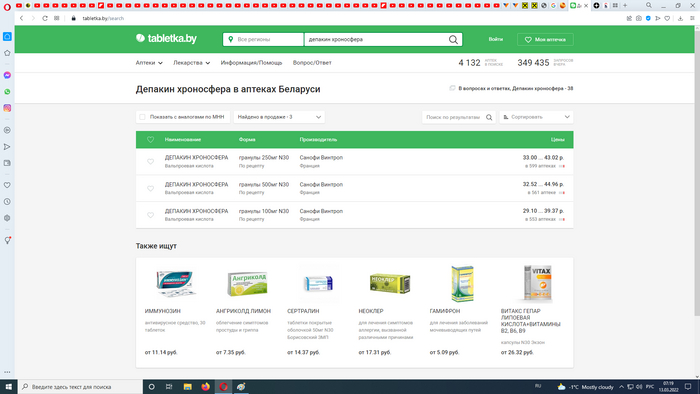Open the Моя аптечка button
Viewport: 700px width, 394px height.
545,39
